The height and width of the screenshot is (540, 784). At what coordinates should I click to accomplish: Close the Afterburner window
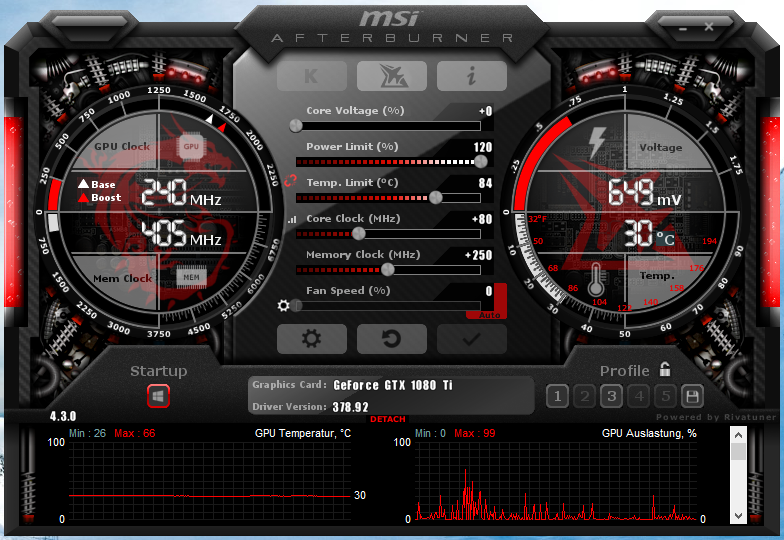708,27
